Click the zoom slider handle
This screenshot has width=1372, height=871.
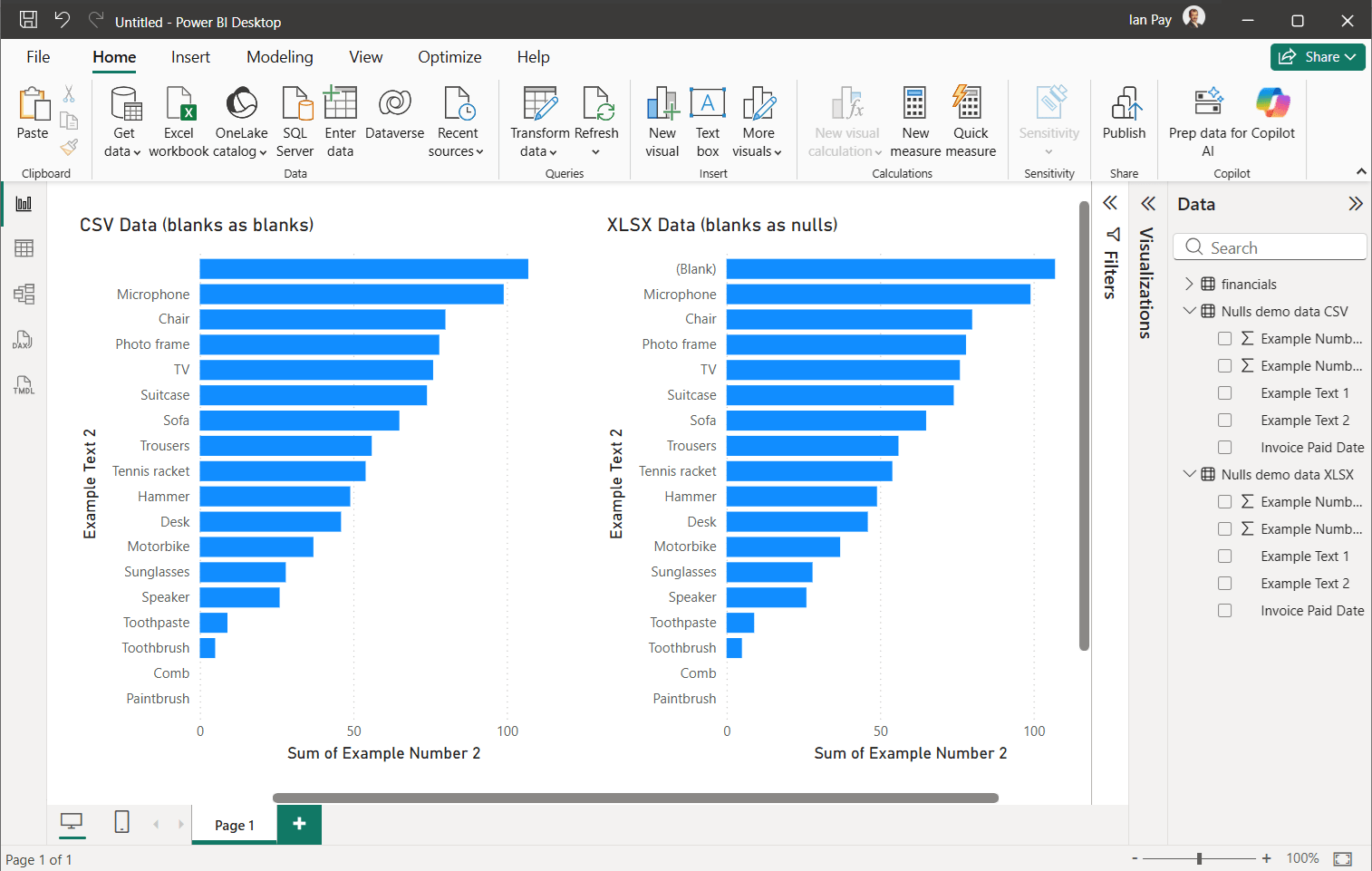[1199, 858]
